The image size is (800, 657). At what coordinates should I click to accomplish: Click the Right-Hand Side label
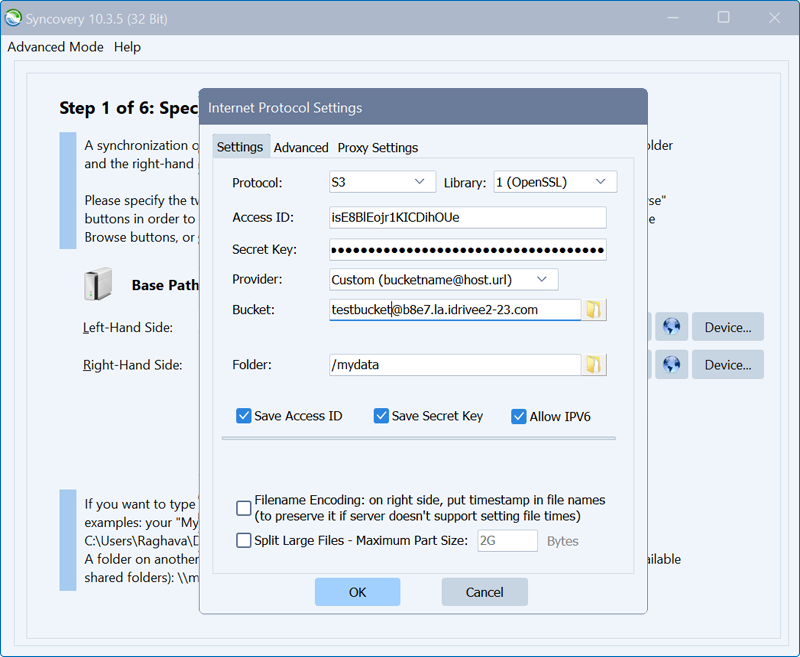click(132, 365)
